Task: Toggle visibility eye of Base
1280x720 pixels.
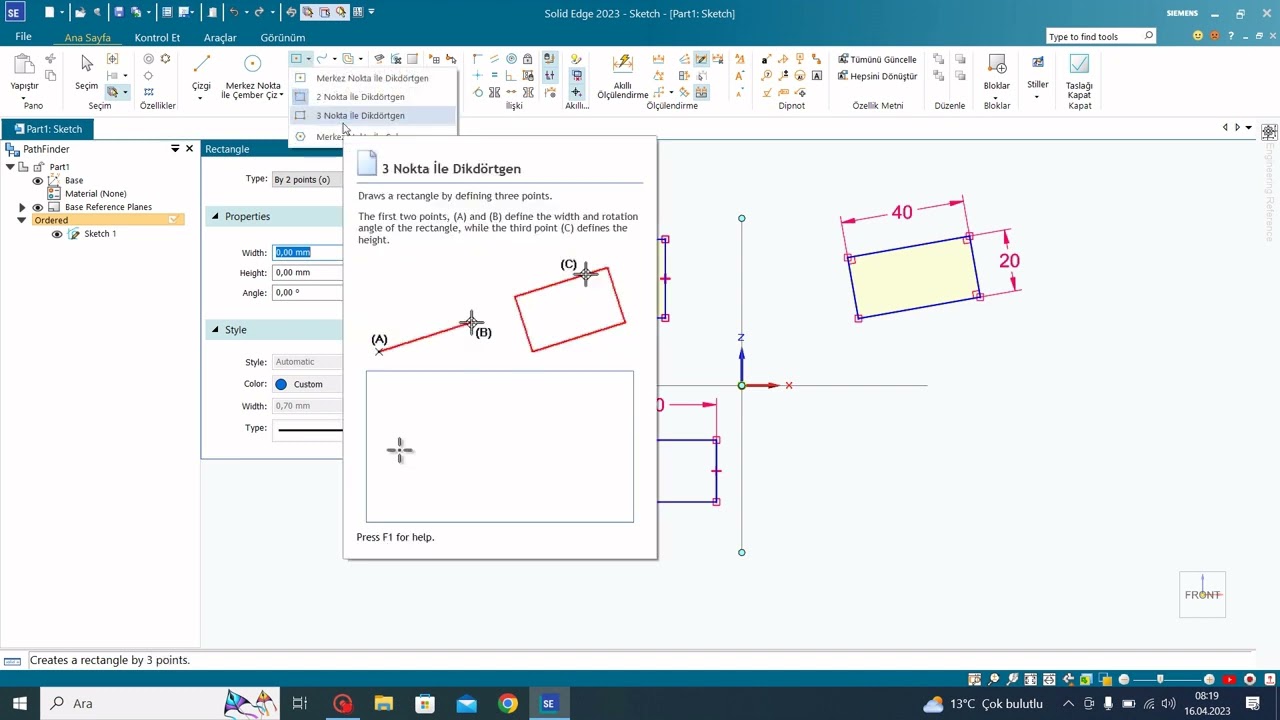Action: coord(38,180)
